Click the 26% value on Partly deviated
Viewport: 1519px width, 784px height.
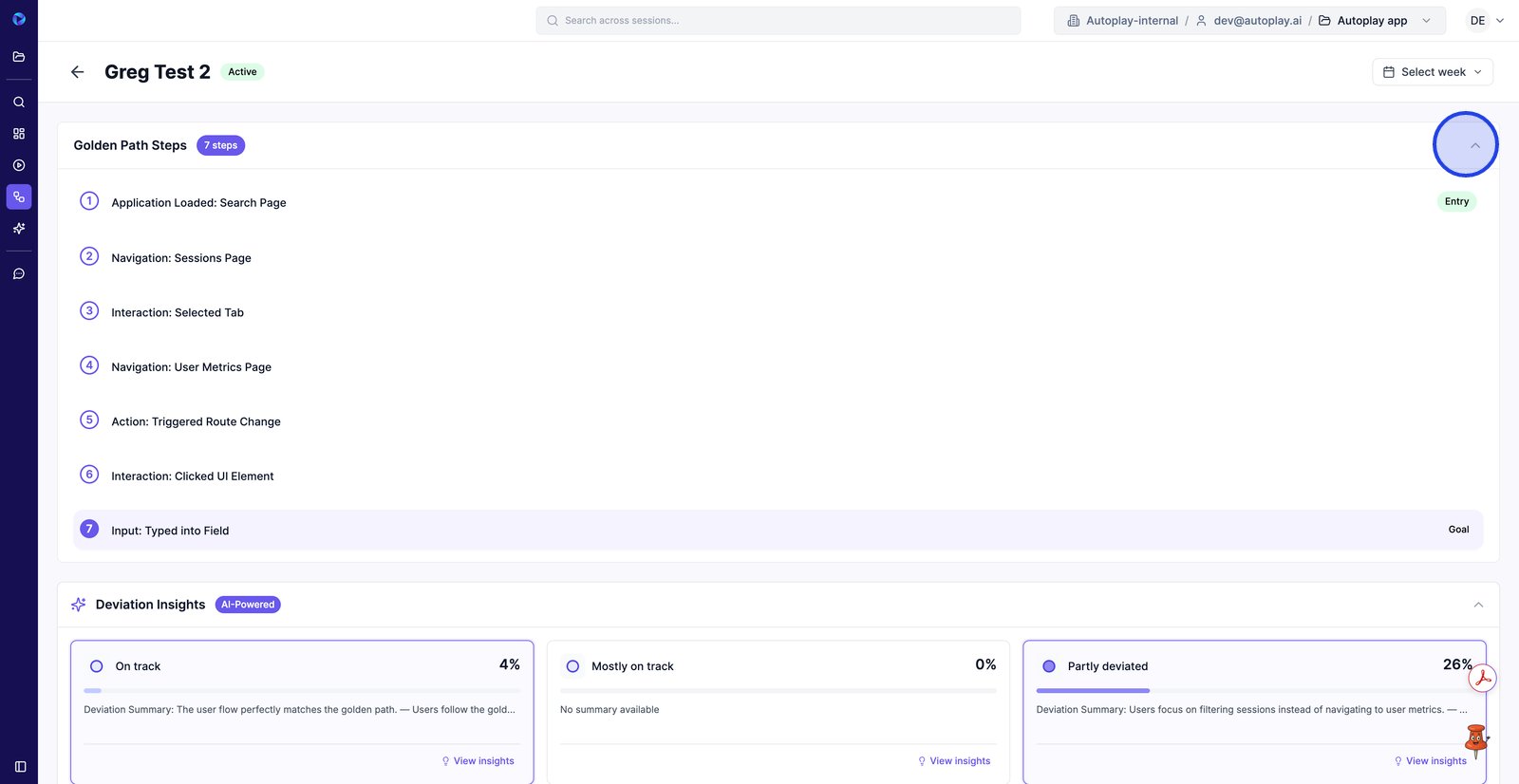[x=1457, y=665]
